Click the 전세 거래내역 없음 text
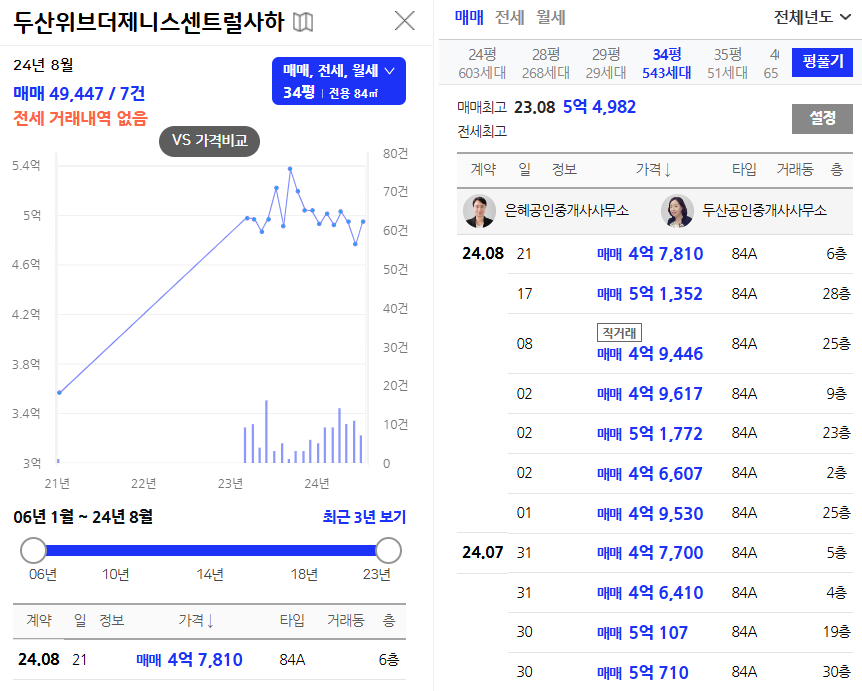This screenshot has width=862, height=691. click(80, 118)
